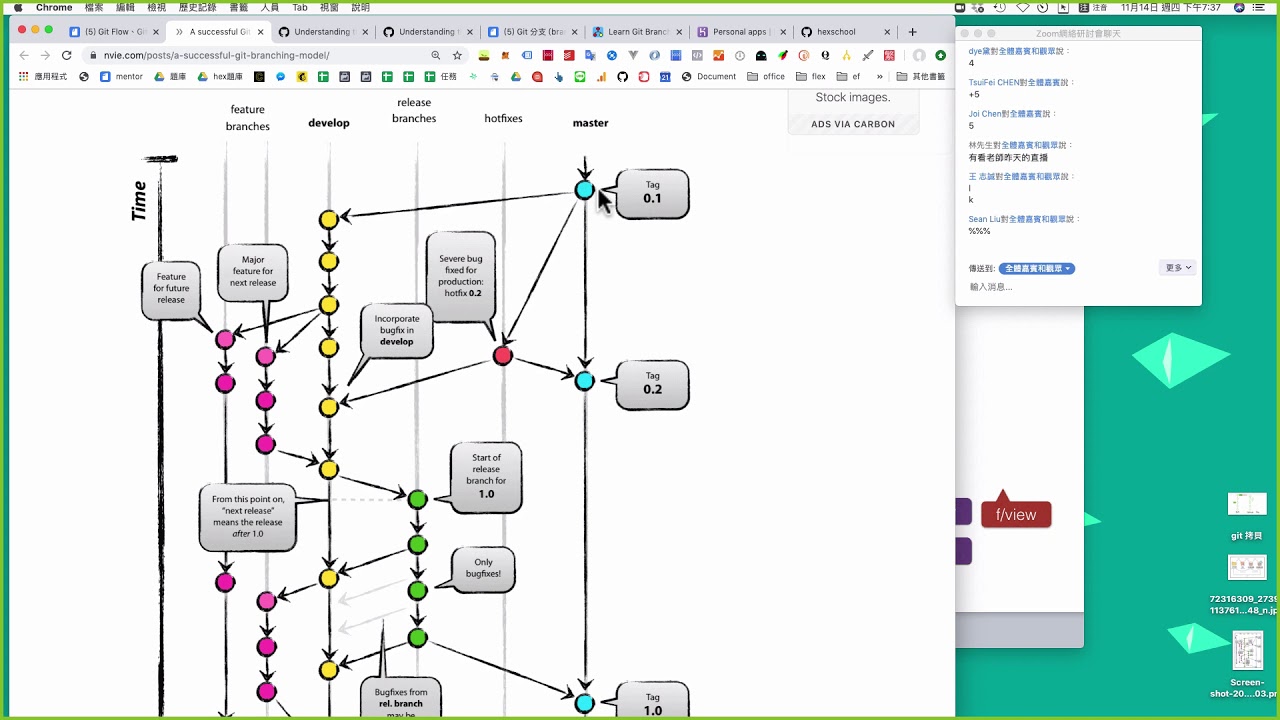Open the 傳送到 recipient dropdown in Zoom chat
This screenshot has height=720, width=1280.
pyautogui.click(x=1037, y=268)
